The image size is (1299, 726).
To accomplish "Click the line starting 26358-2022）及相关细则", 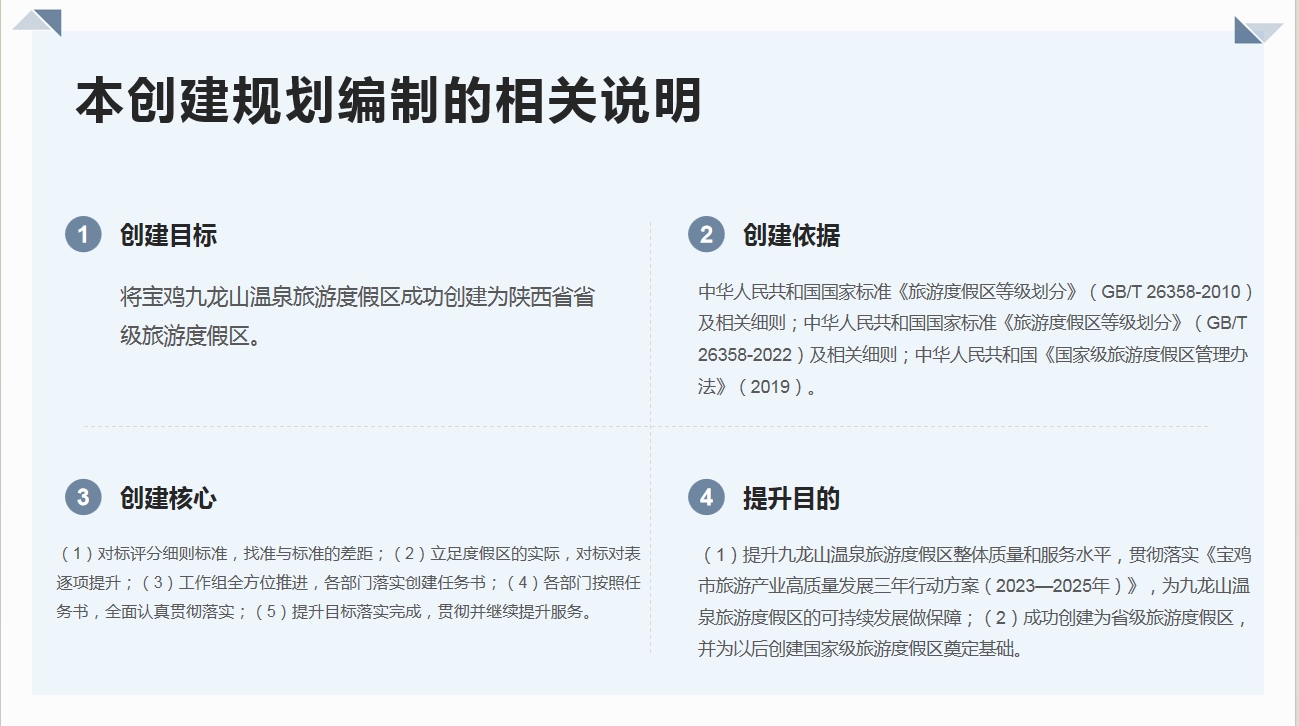I will [974, 355].
